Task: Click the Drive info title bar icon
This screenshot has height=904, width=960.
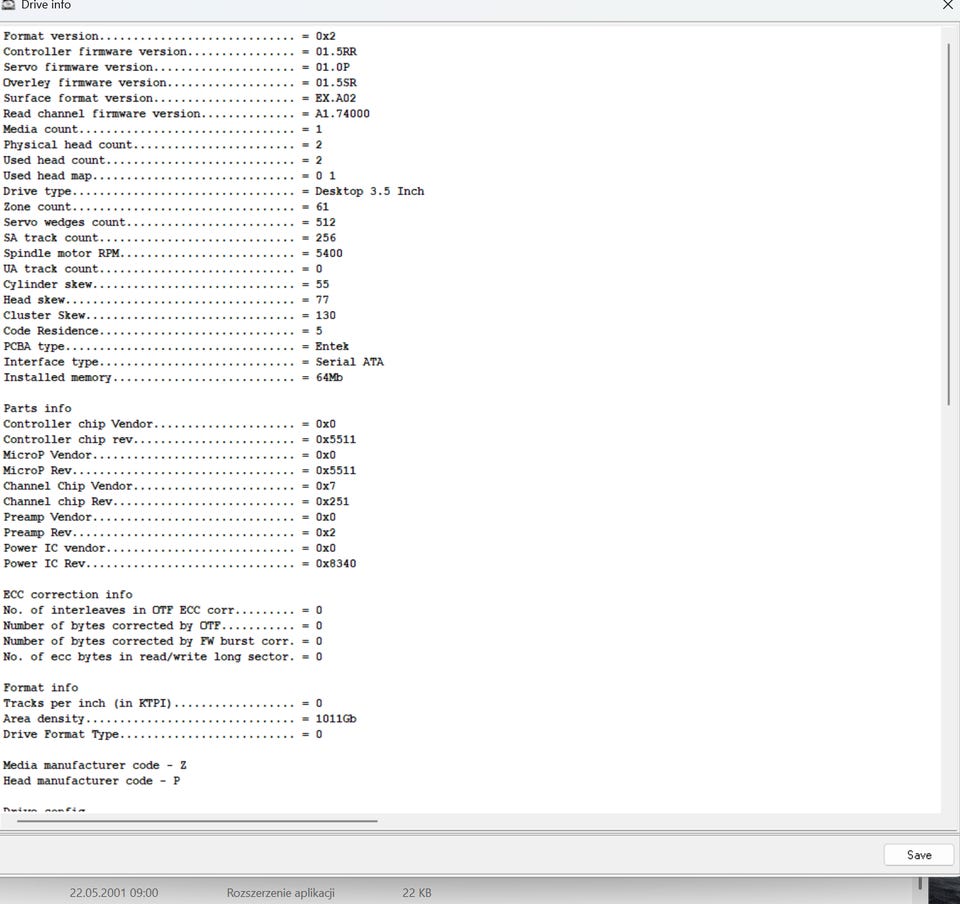Action: pos(9,5)
